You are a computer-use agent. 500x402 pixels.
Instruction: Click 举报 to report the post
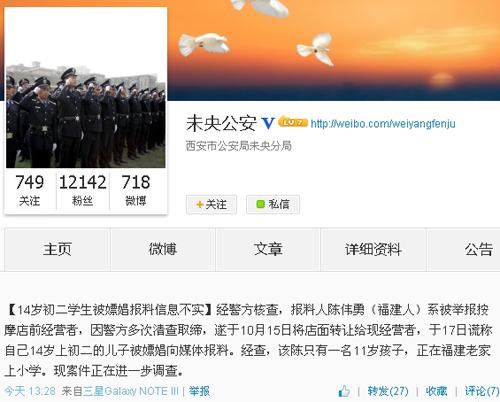pyautogui.click(x=199, y=391)
